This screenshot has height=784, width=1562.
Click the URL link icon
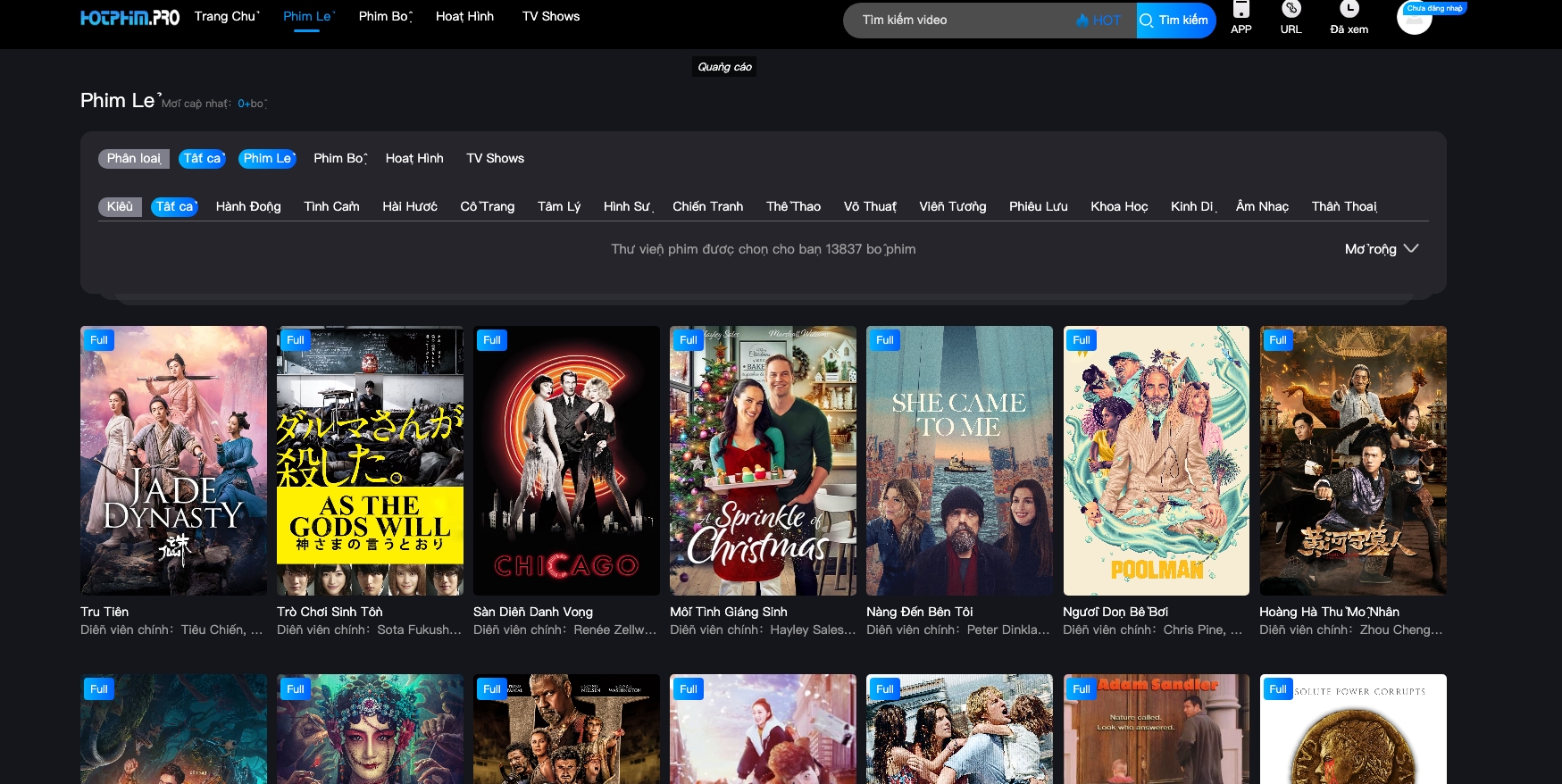tap(1291, 11)
